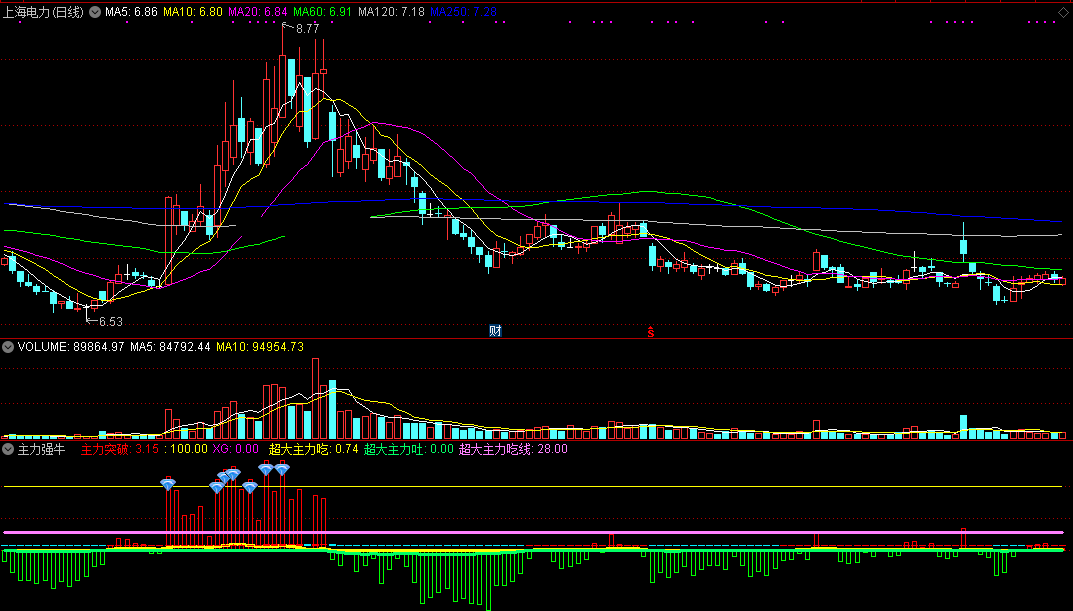Click the XG: 0.00 value
Image resolution: width=1073 pixels, height=611 pixels.
pyautogui.click(x=235, y=450)
